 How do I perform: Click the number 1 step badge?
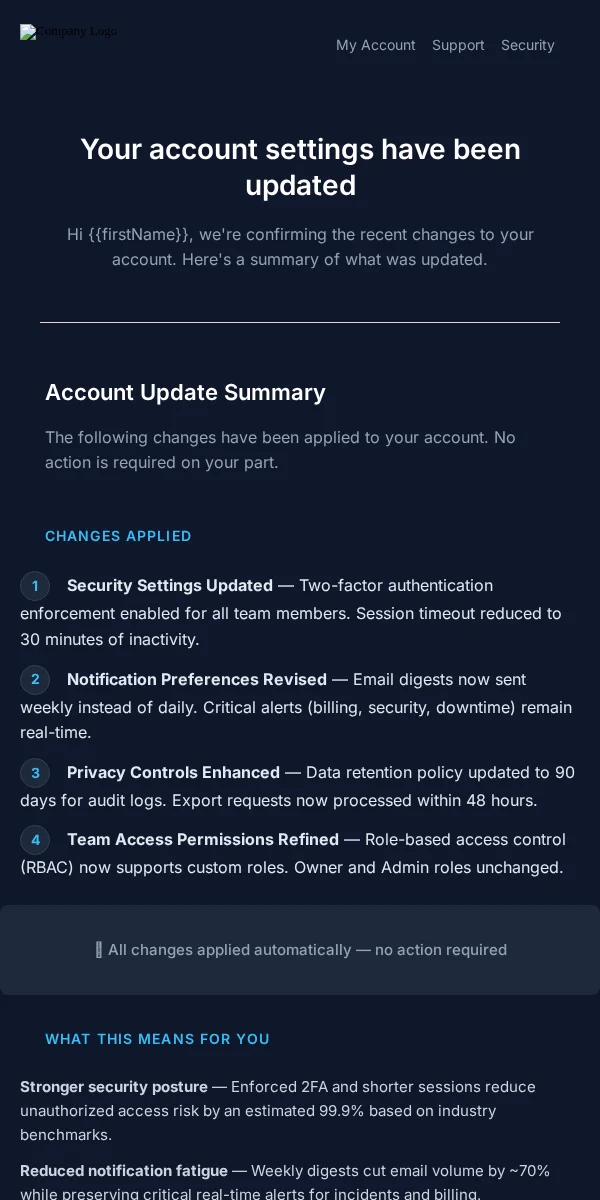pos(35,586)
